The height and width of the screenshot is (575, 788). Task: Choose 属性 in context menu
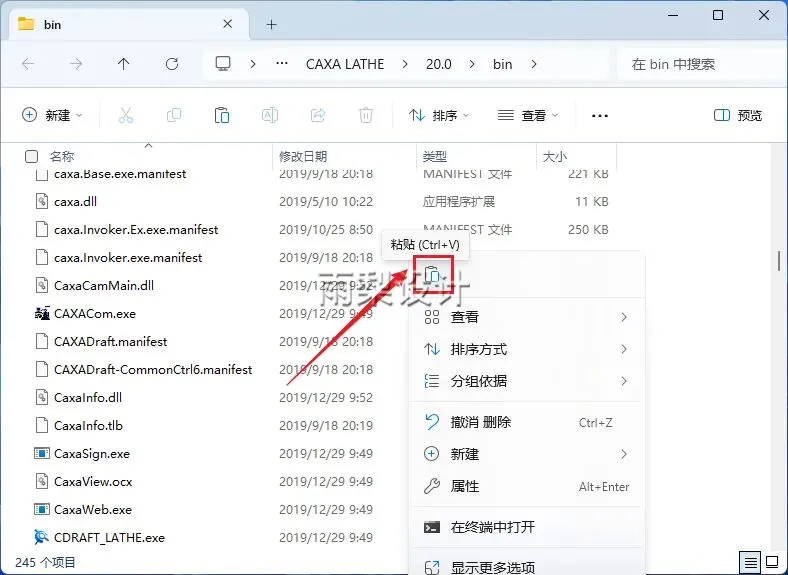[526, 486]
